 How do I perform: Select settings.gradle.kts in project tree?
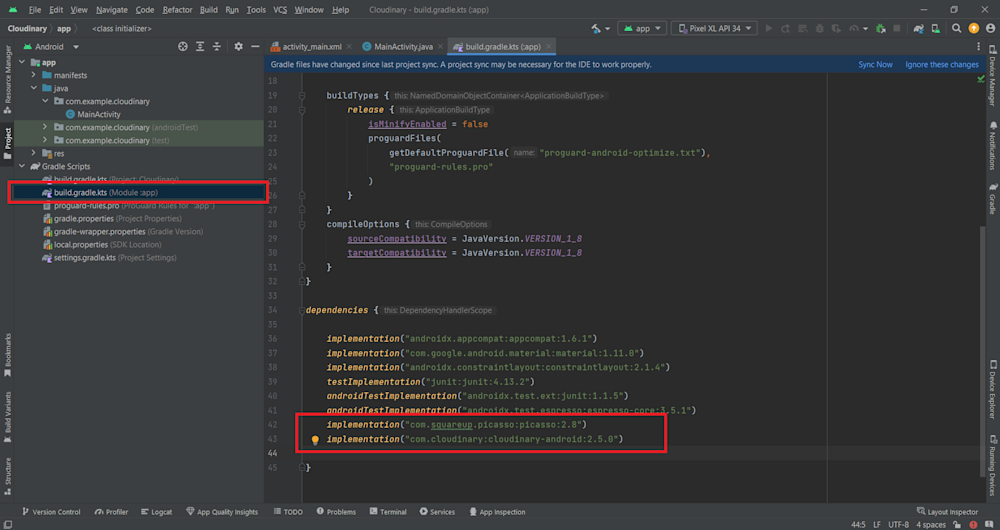(x=108, y=258)
